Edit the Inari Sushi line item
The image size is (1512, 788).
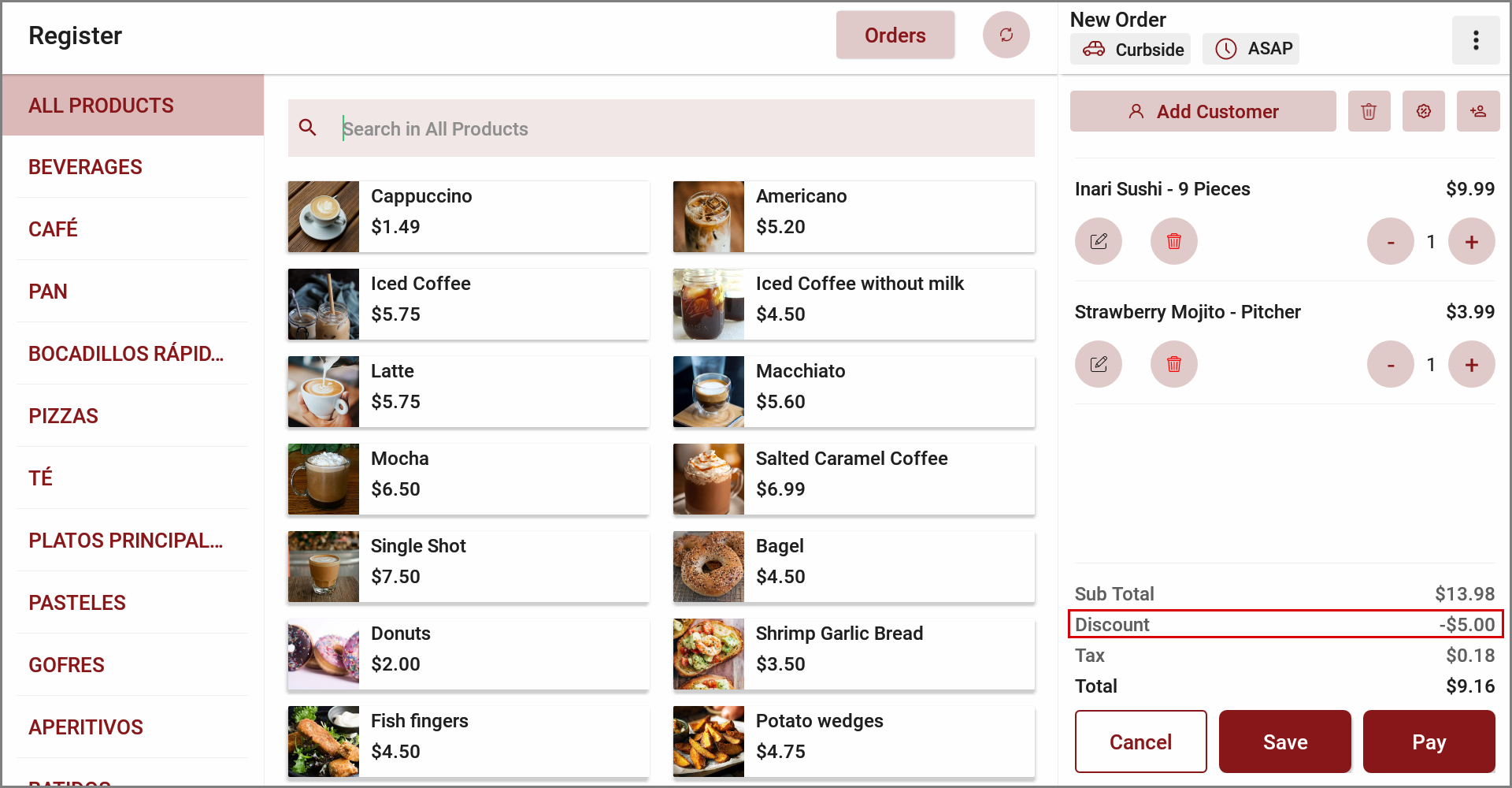point(1098,241)
